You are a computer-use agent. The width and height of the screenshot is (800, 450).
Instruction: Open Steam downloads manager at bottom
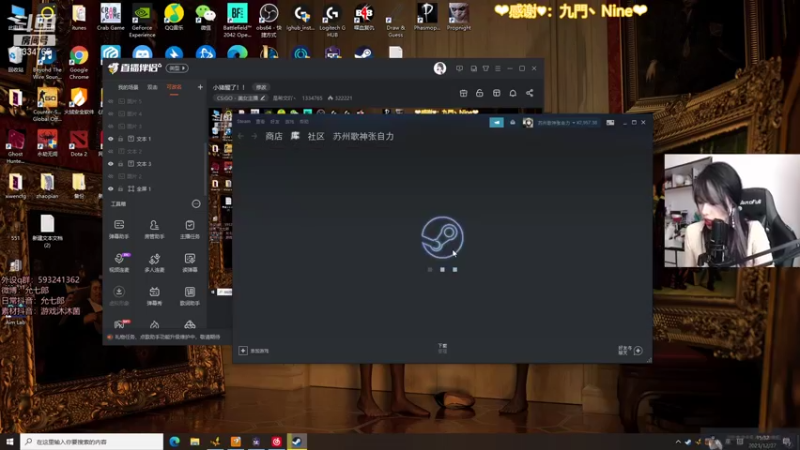coord(442,348)
